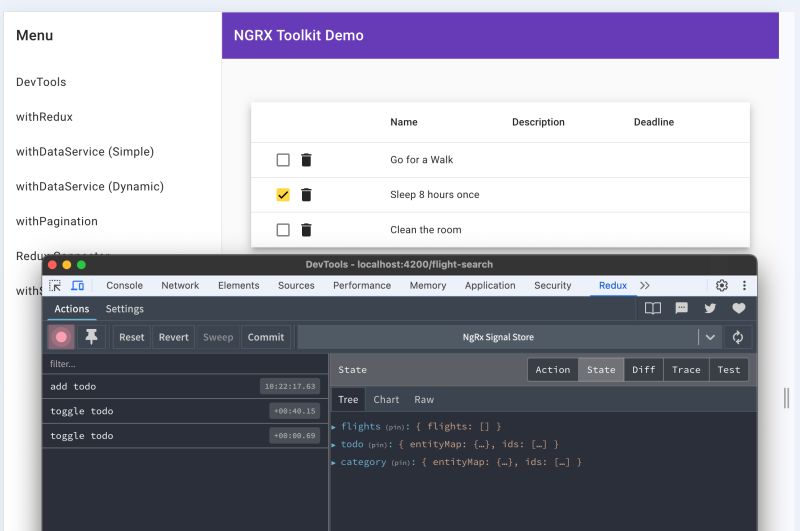Show the State inspector view
Image resolution: width=800 pixels, height=531 pixels.
601,370
